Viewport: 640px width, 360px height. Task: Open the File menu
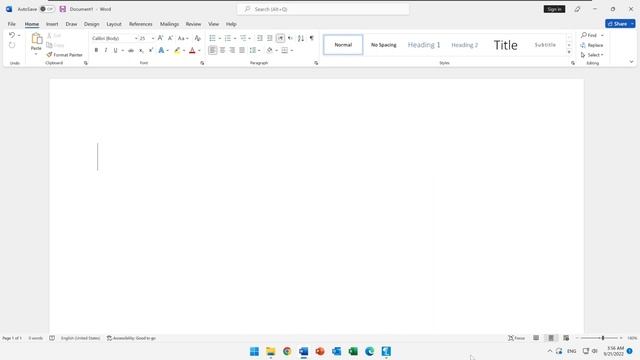[x=11, y=24]
